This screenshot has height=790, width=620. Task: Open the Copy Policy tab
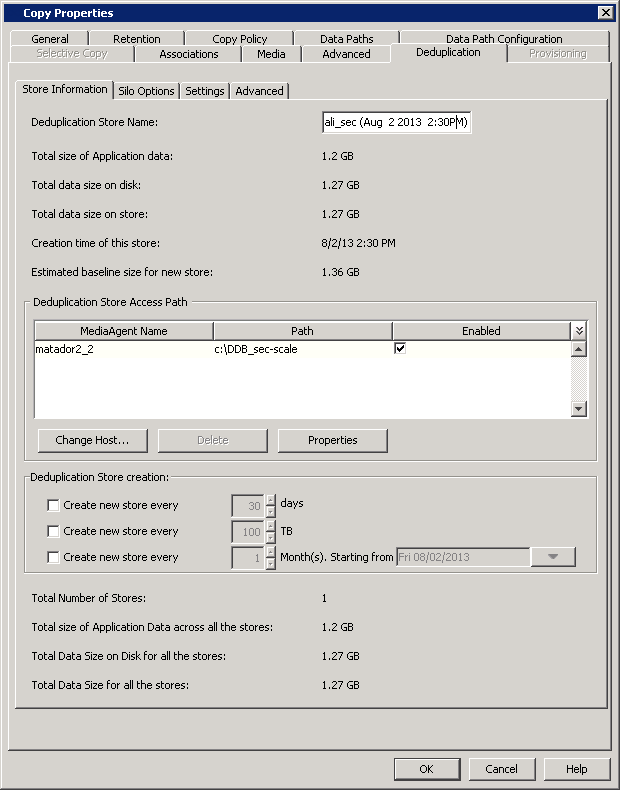point(239,39)
